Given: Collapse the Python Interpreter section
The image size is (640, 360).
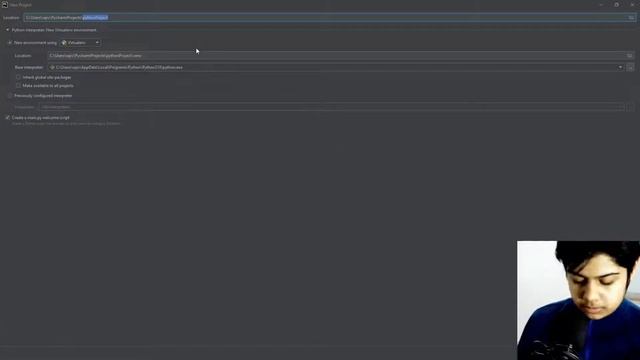Looking at the screenshot, I should [x=7, y=30].
